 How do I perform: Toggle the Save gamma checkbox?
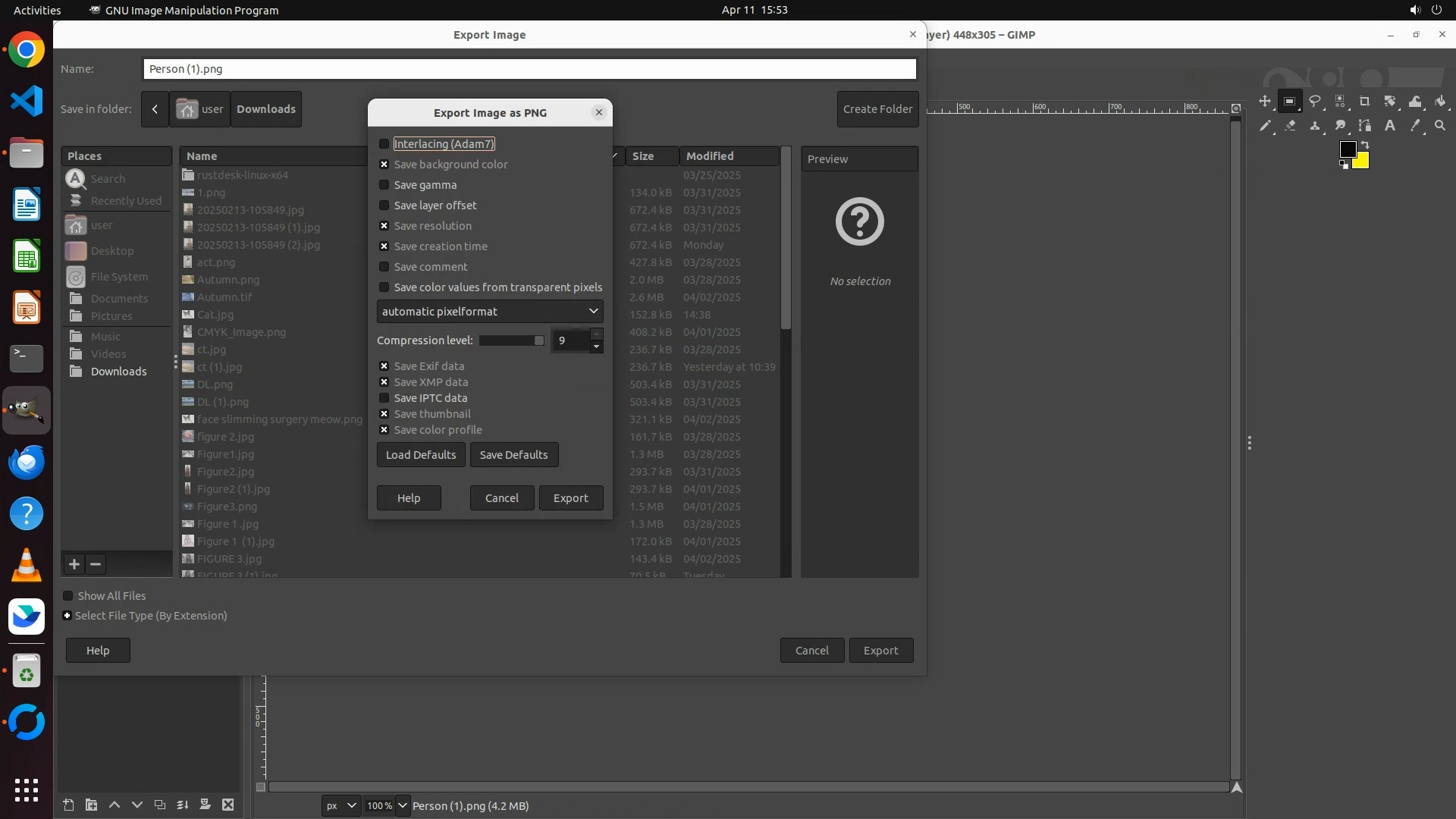coord(384,185)
